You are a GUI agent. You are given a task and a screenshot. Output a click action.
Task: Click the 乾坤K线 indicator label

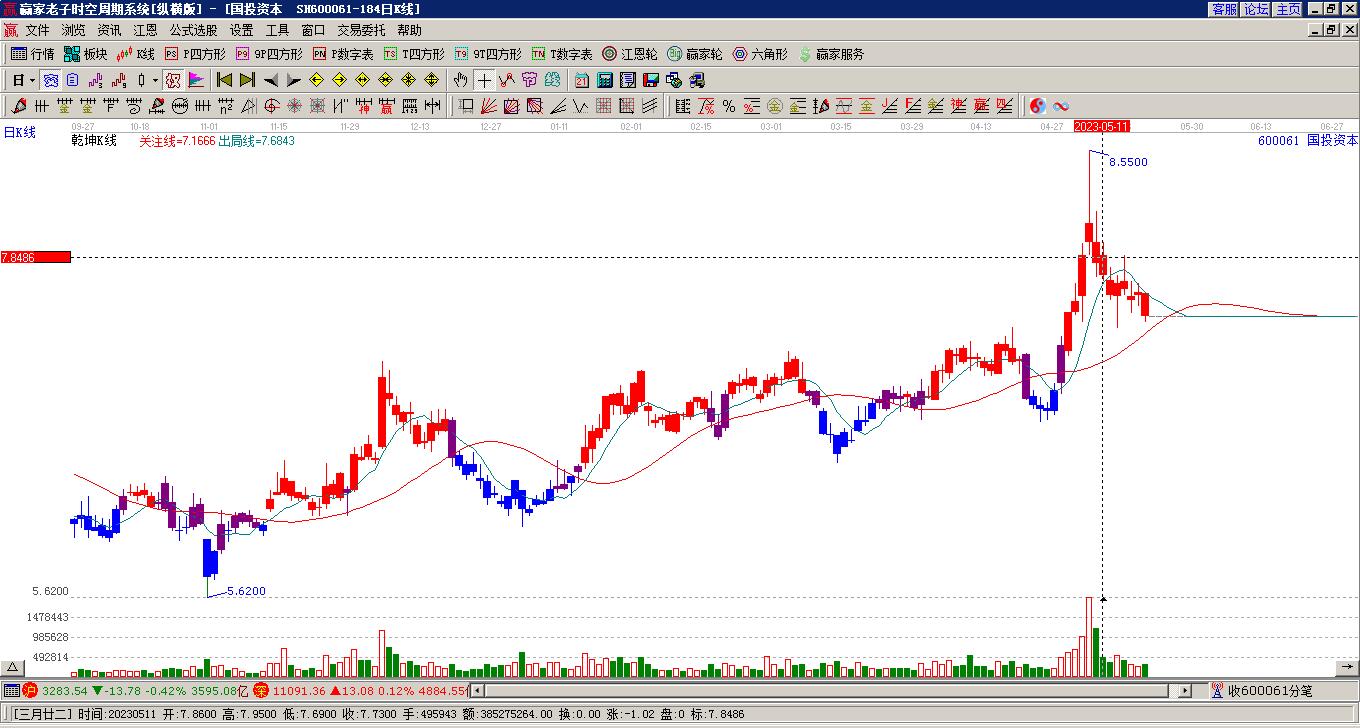pos(94,141)
